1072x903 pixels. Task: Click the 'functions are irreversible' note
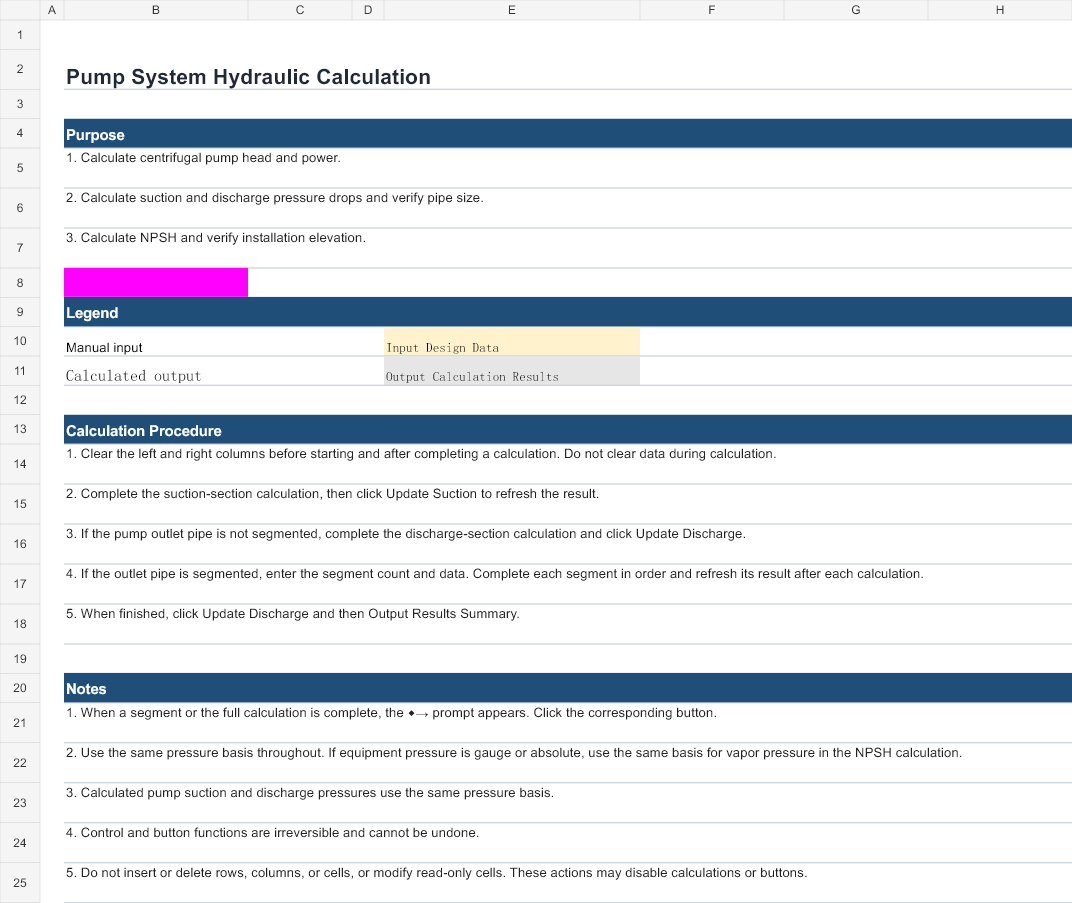[x=568, y=842]
